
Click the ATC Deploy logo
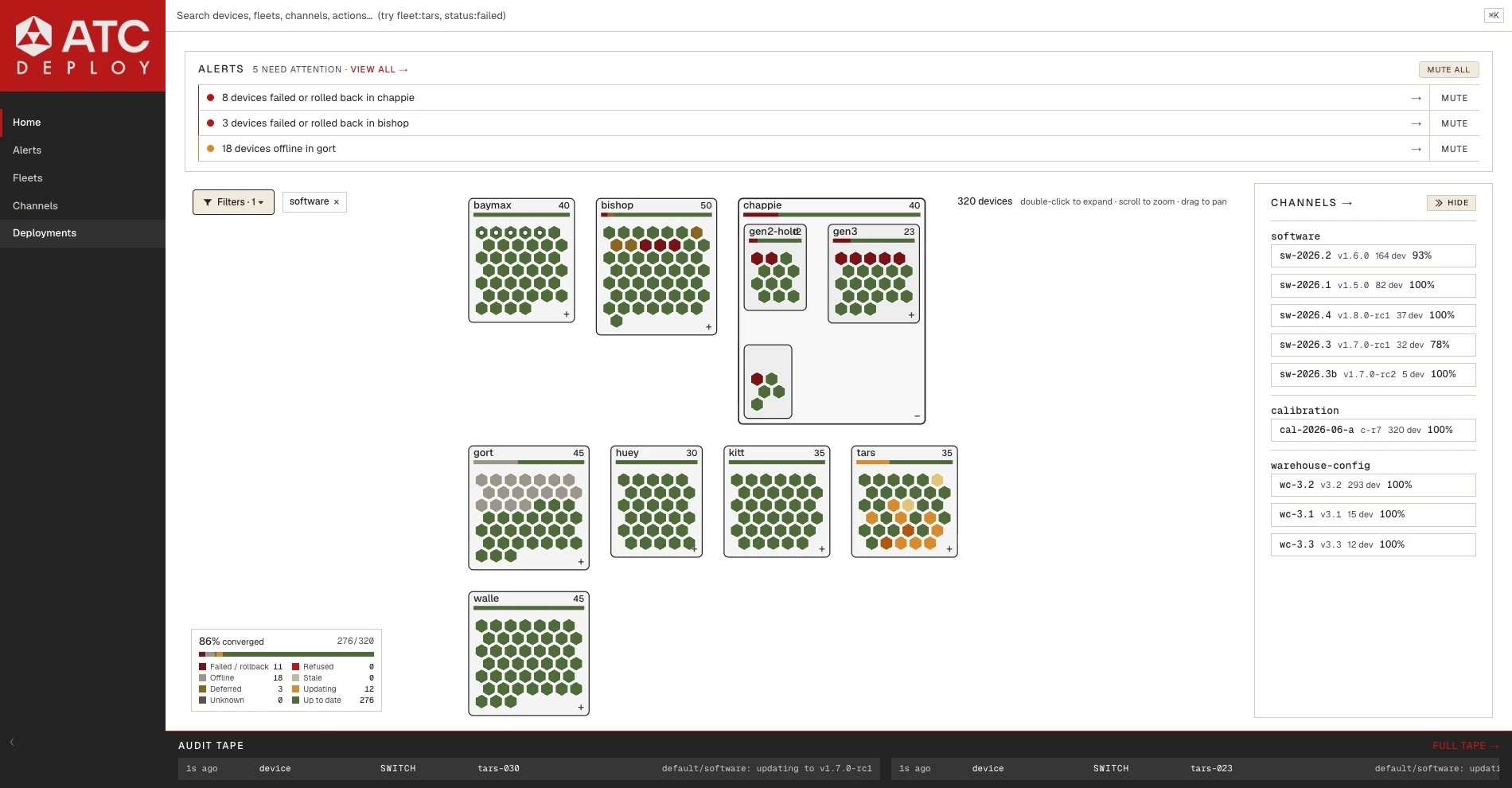83,45
